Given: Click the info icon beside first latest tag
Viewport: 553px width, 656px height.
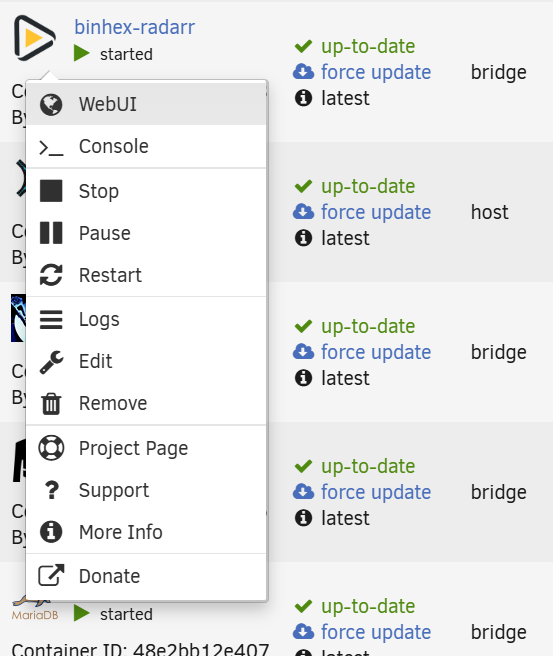Looking at the screenshot, I should pyautogui.click(x=303, y=98).
